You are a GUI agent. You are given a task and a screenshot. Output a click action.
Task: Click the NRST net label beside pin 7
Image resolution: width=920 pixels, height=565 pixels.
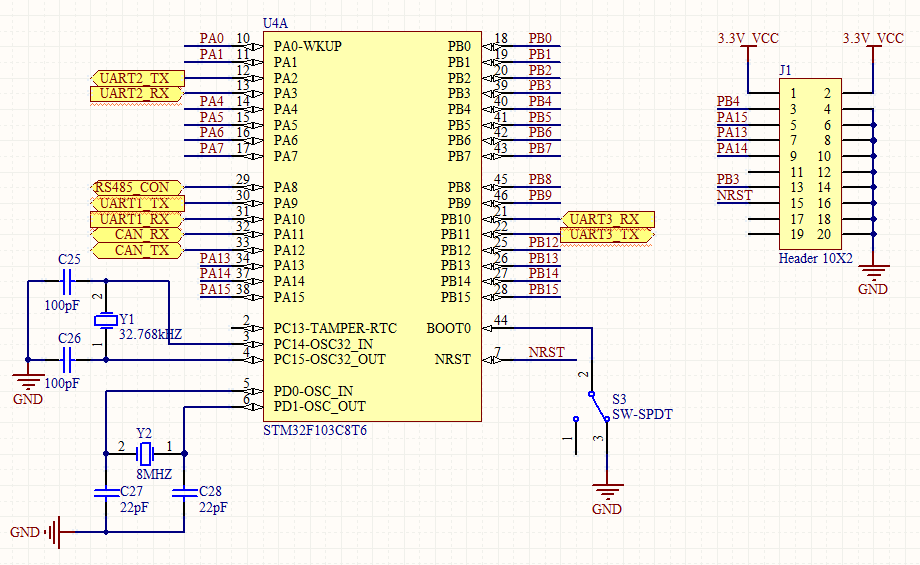pos(546,353)
